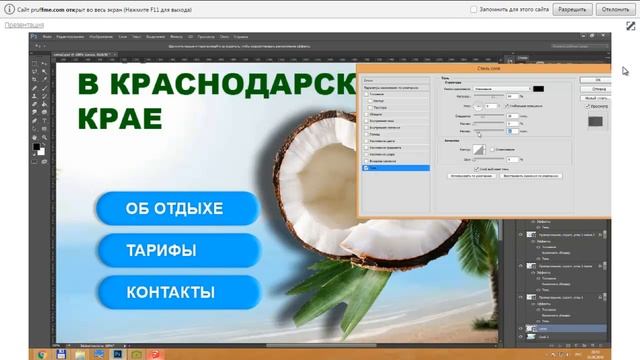Select the Eraser tool
The width and height of the screenshot is (640, 360).
pos(35,104)
